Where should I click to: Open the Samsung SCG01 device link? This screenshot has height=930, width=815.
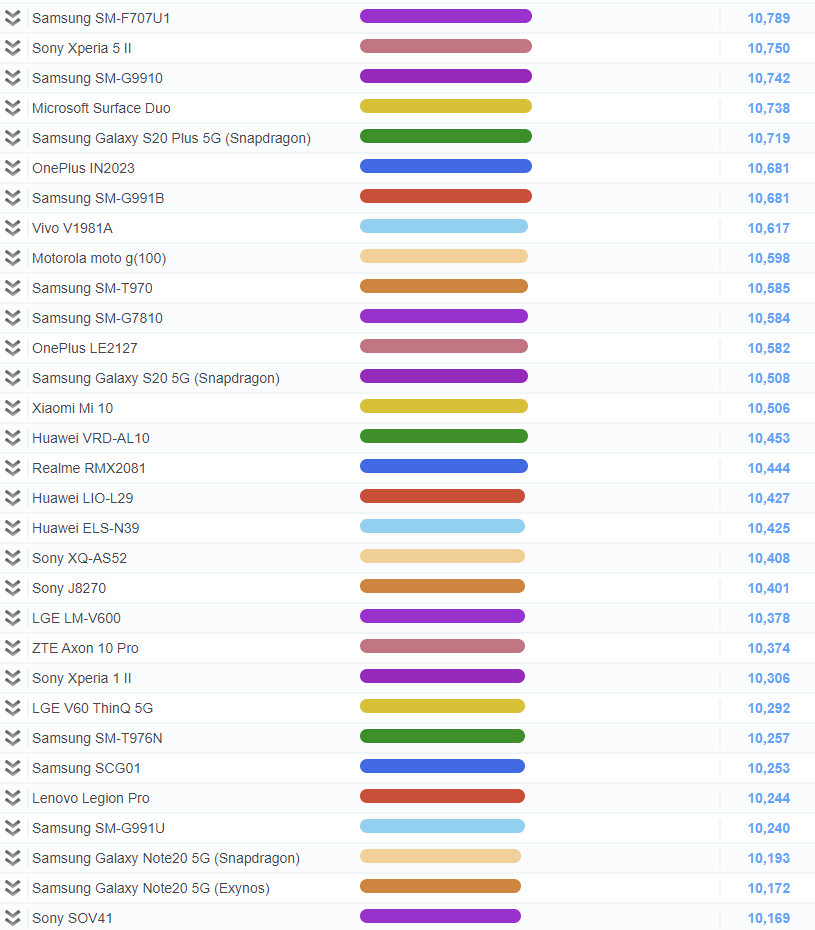click(86, 768)
